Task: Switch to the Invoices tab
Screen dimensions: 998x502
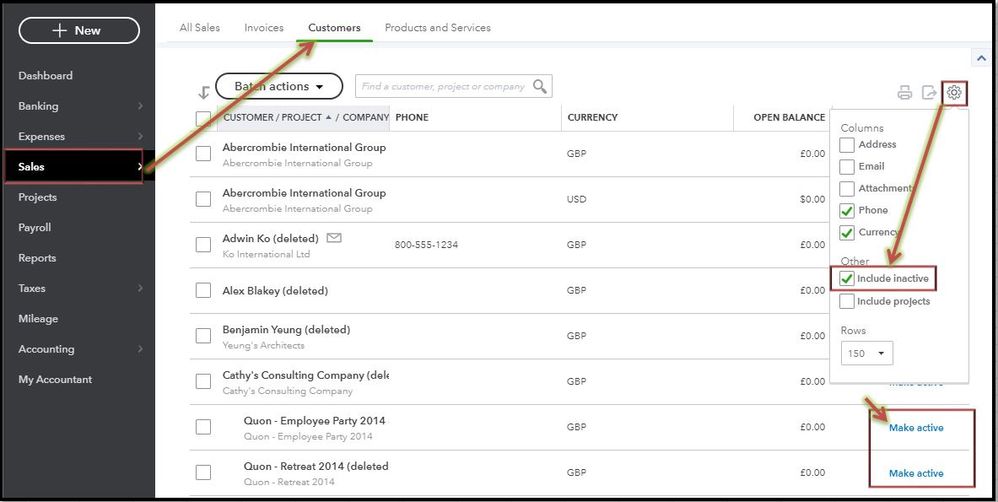Action: [264, 28]
